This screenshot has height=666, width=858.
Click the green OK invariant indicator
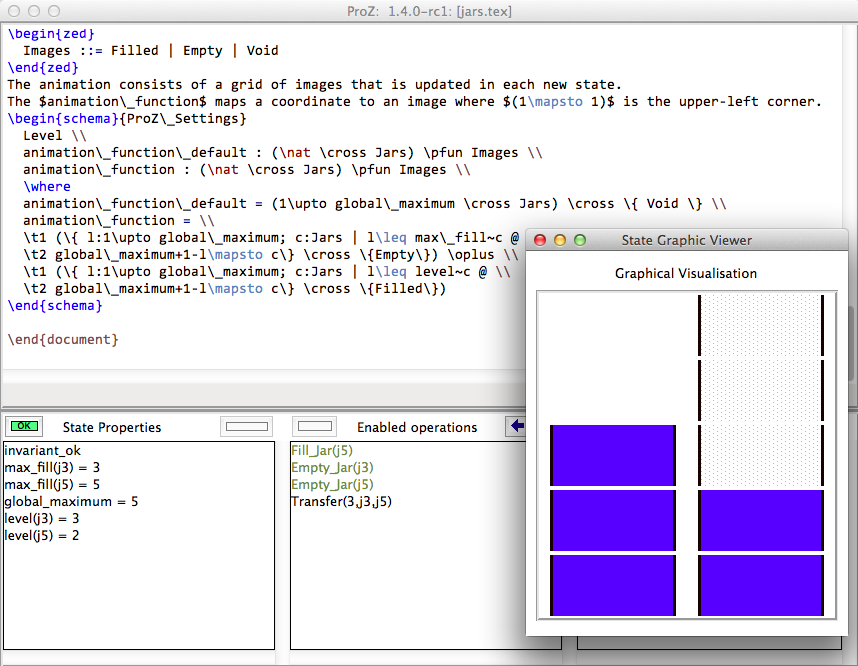(25, 426)
